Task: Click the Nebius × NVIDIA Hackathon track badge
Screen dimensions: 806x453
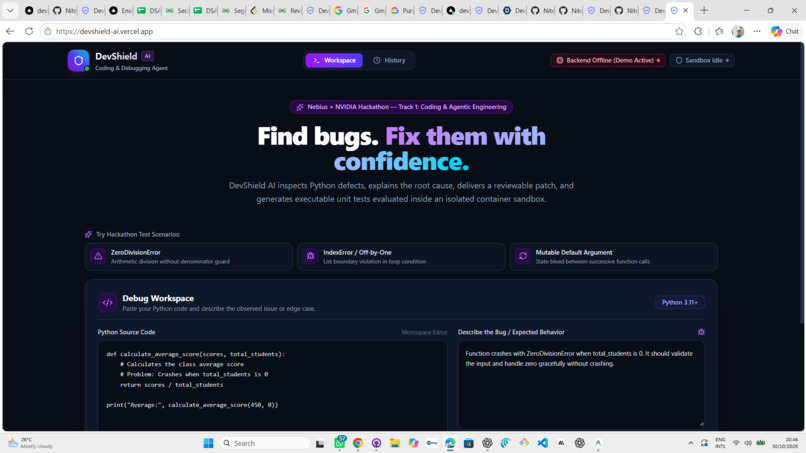Action: (x=401, y=107)
